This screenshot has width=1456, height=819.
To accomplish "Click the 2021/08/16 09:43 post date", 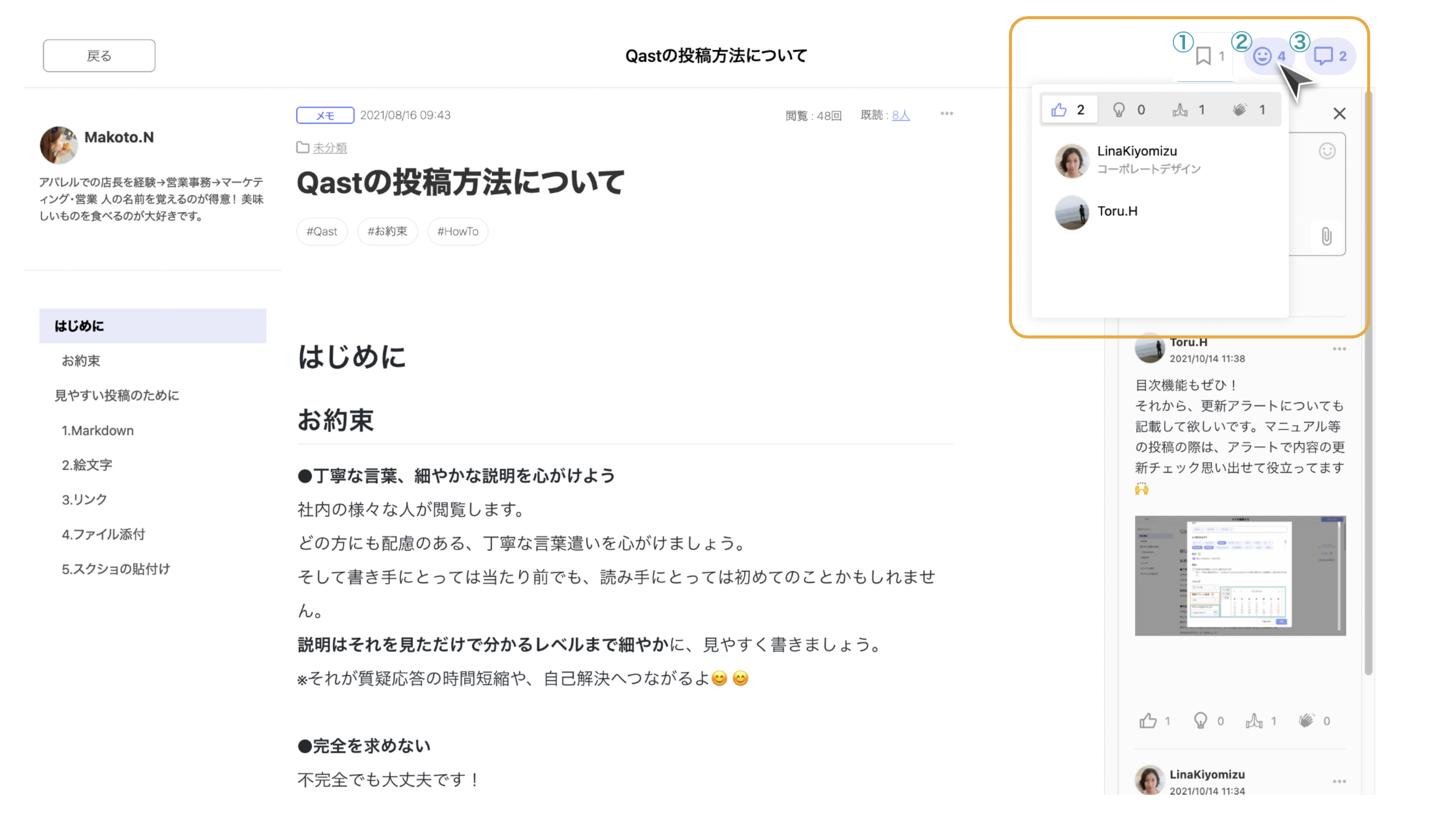I will (405, 115).
